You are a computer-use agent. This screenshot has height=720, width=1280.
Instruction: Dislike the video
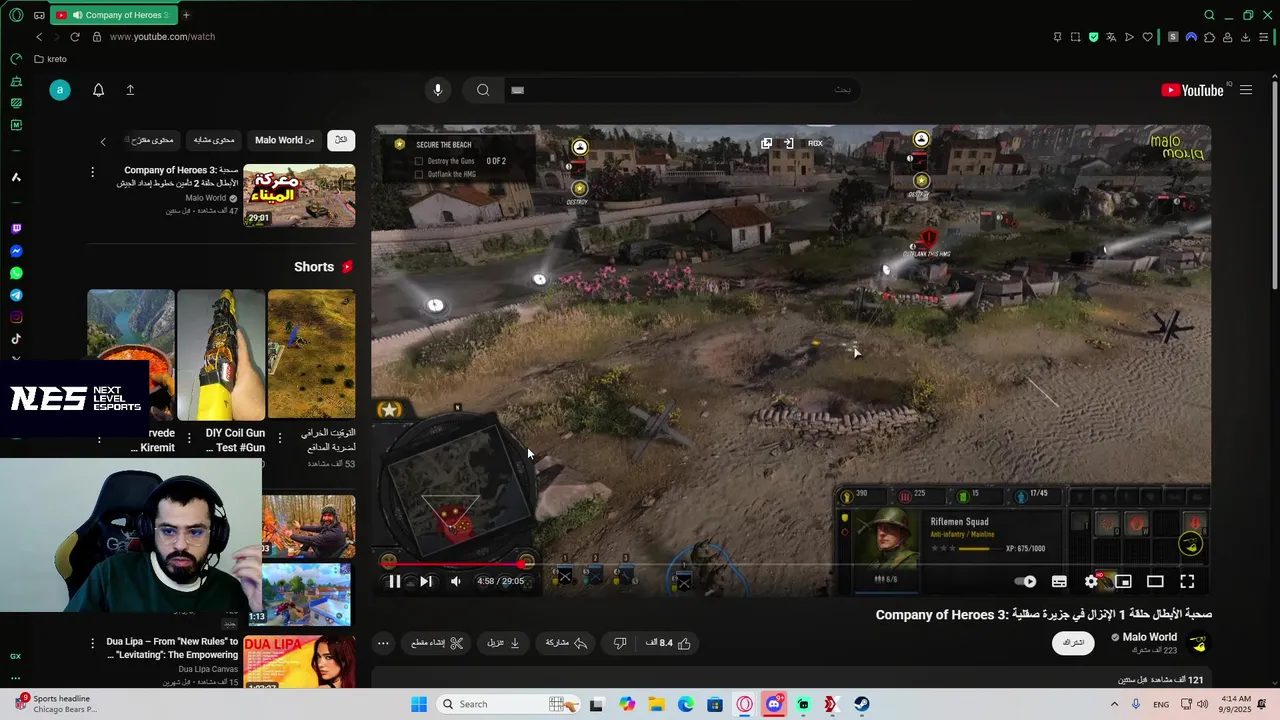[620, 643]
